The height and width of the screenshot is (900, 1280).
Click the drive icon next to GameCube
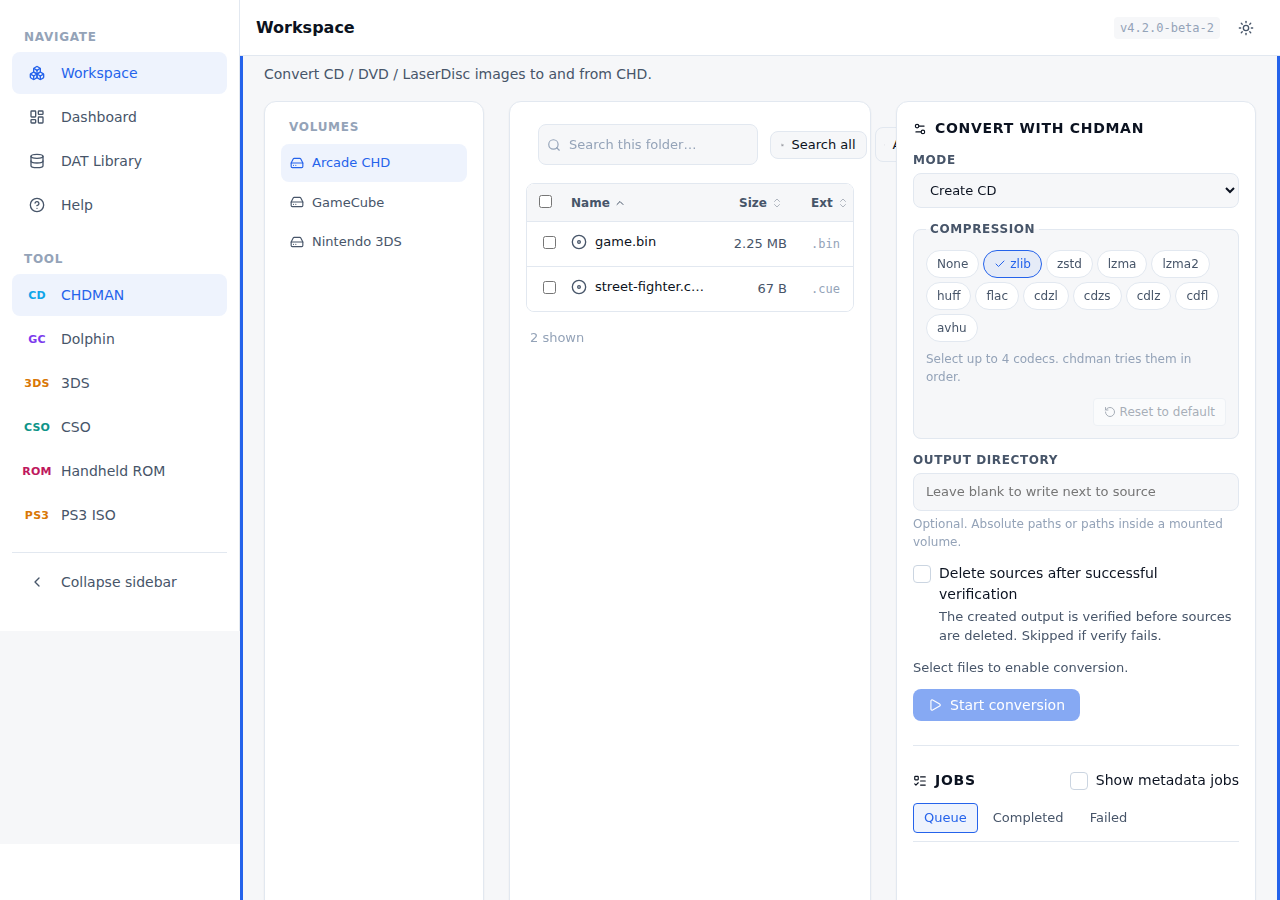(x=297, y=202)
